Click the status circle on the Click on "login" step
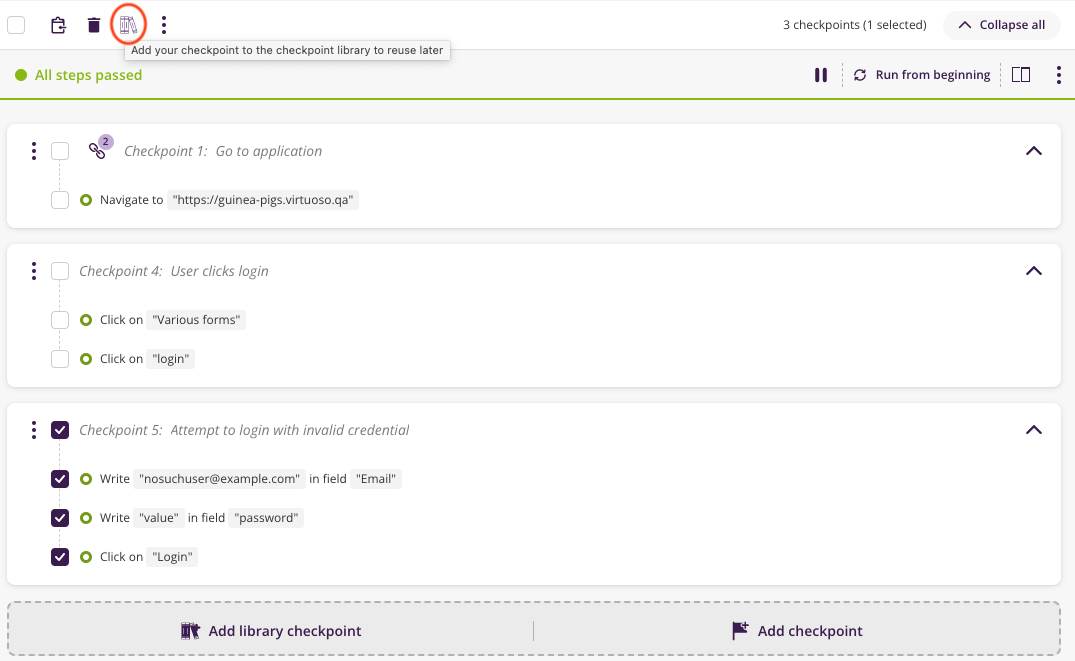The image size is (1075, 661). (86, 359)
